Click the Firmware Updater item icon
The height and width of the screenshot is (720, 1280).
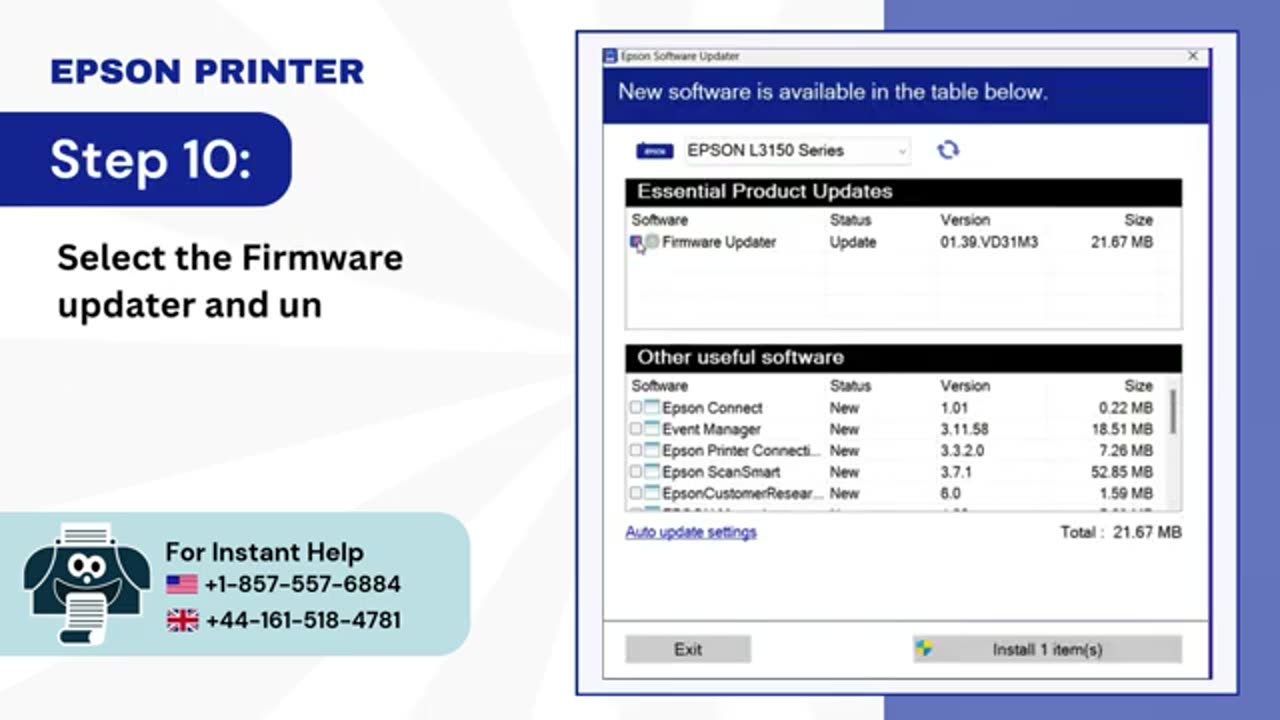[652, 242]
